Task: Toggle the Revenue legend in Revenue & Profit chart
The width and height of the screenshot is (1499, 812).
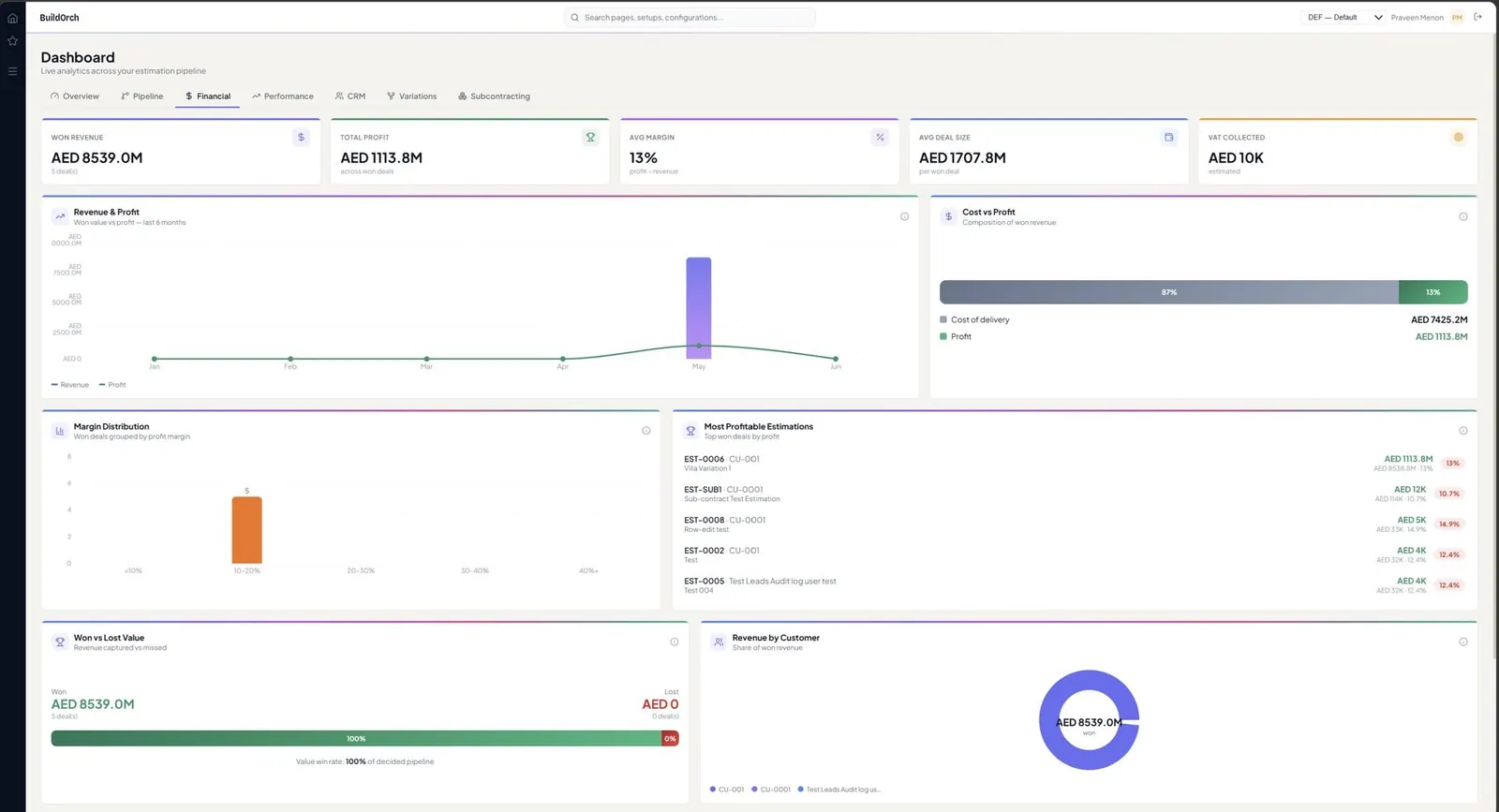Action: [x=70, y=385]
